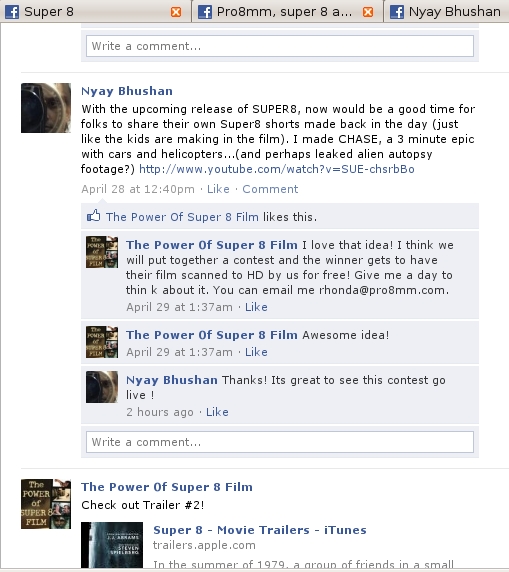Image resolution: width=509 pixels, height=572 pixels.
Task: Open the YouTube link in Nyay's post
Action: (277, 169)
